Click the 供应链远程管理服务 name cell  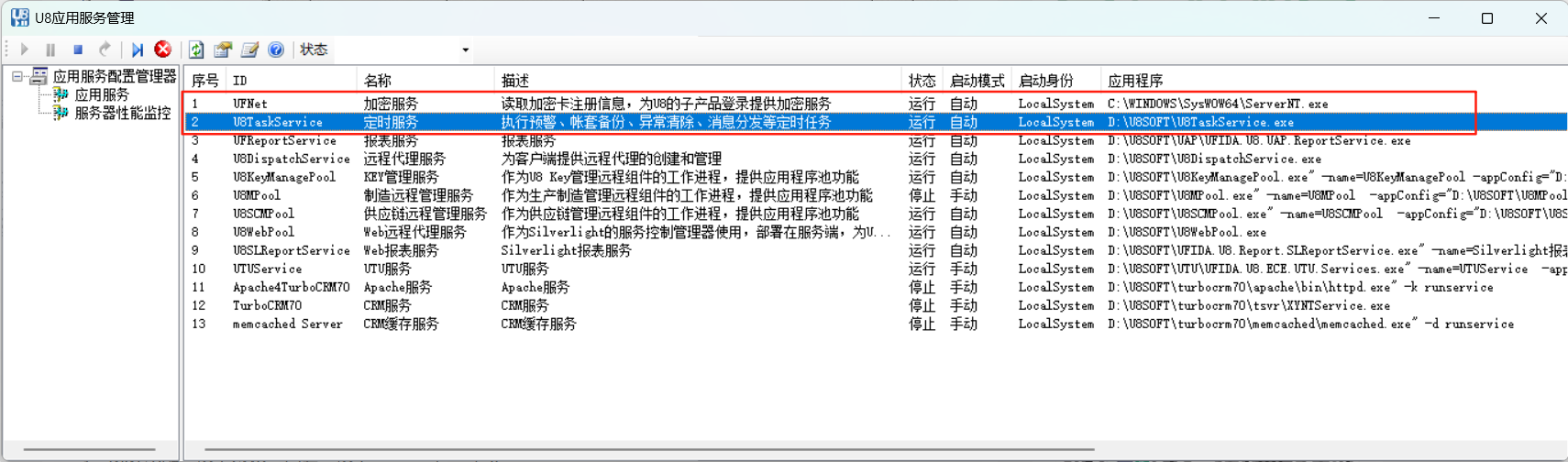[425, 214]
